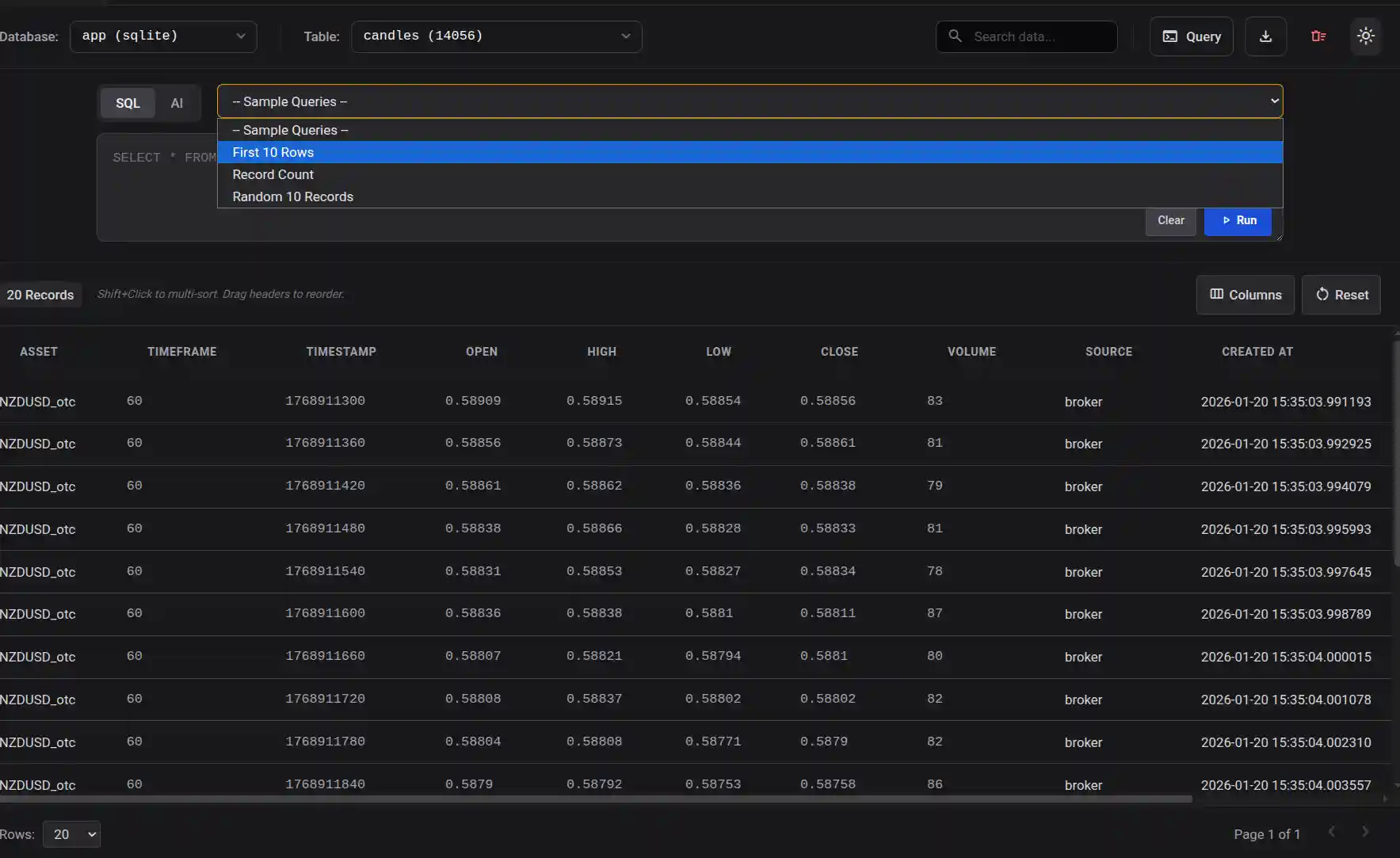Screen dimensions: 1400x858
Task: Toggle light theme with the sun icon
Action: (x=1366, y=36)
